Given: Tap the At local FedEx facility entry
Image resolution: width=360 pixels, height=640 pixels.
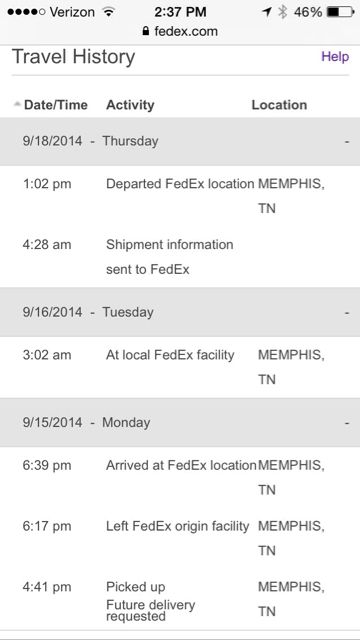Looking at the screenshot, I should [x=170, y=355].
